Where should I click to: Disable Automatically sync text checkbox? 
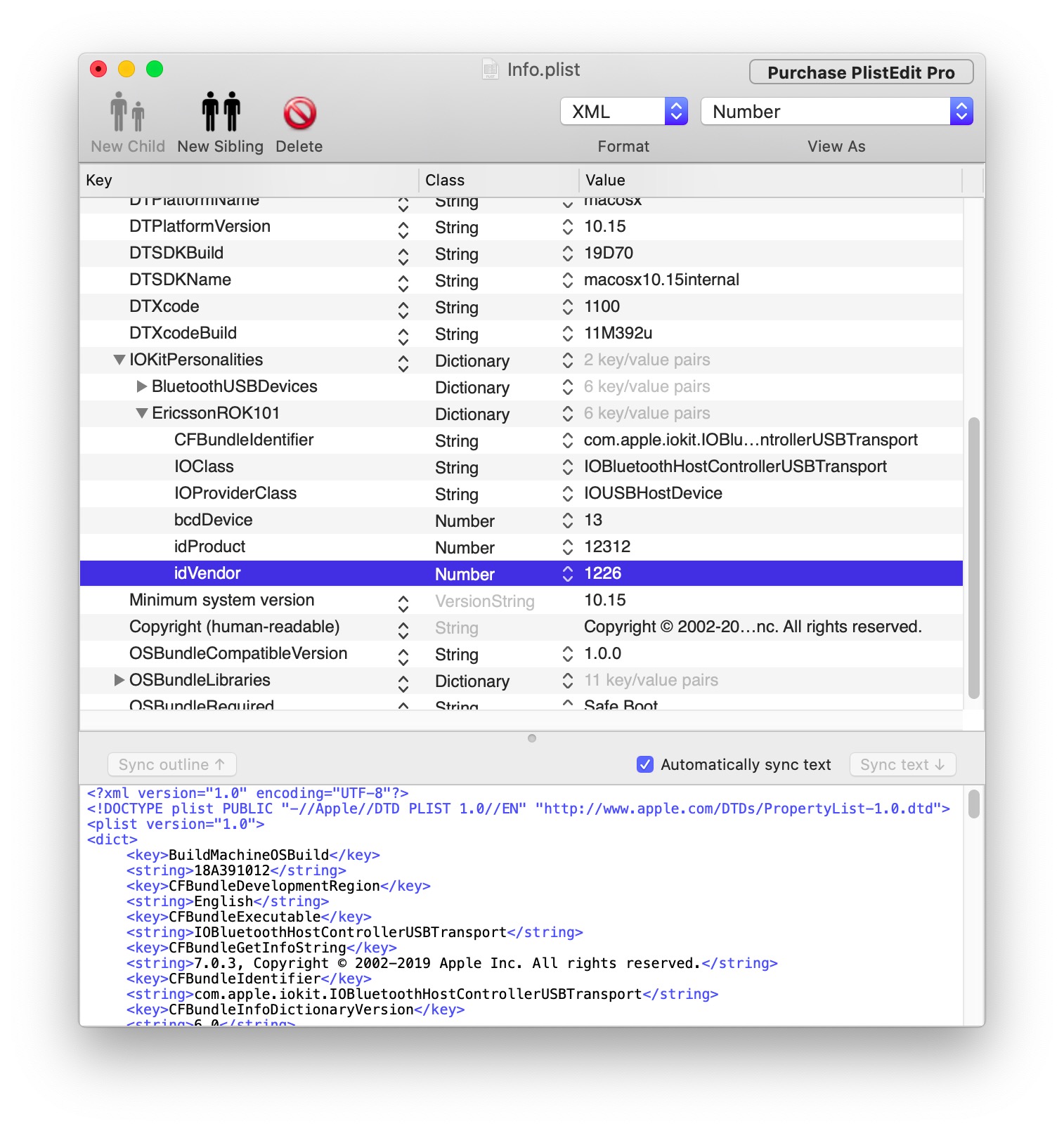coord(644,764)
